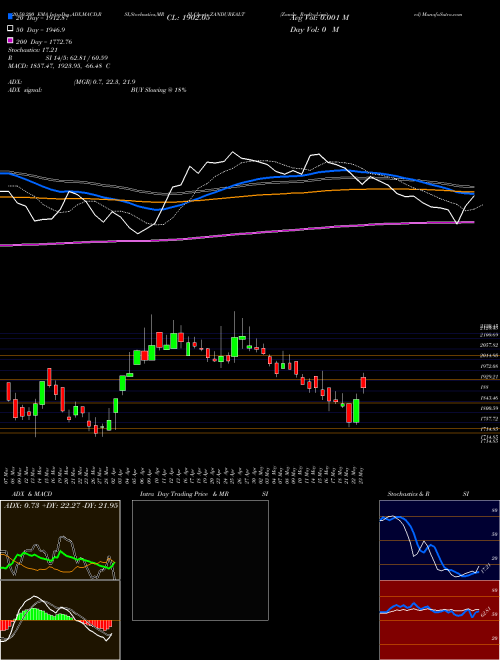Select the '200 Day = 1772.76' legend text
The image size is (500, 660).
[44, 42]
